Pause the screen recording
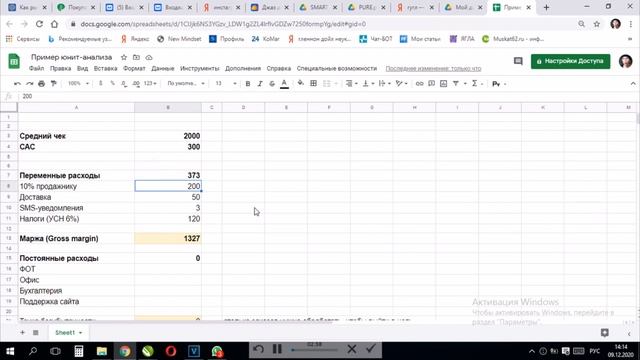Image resolution: width=640 pixels, height=360 pixels. pos(277,349)
